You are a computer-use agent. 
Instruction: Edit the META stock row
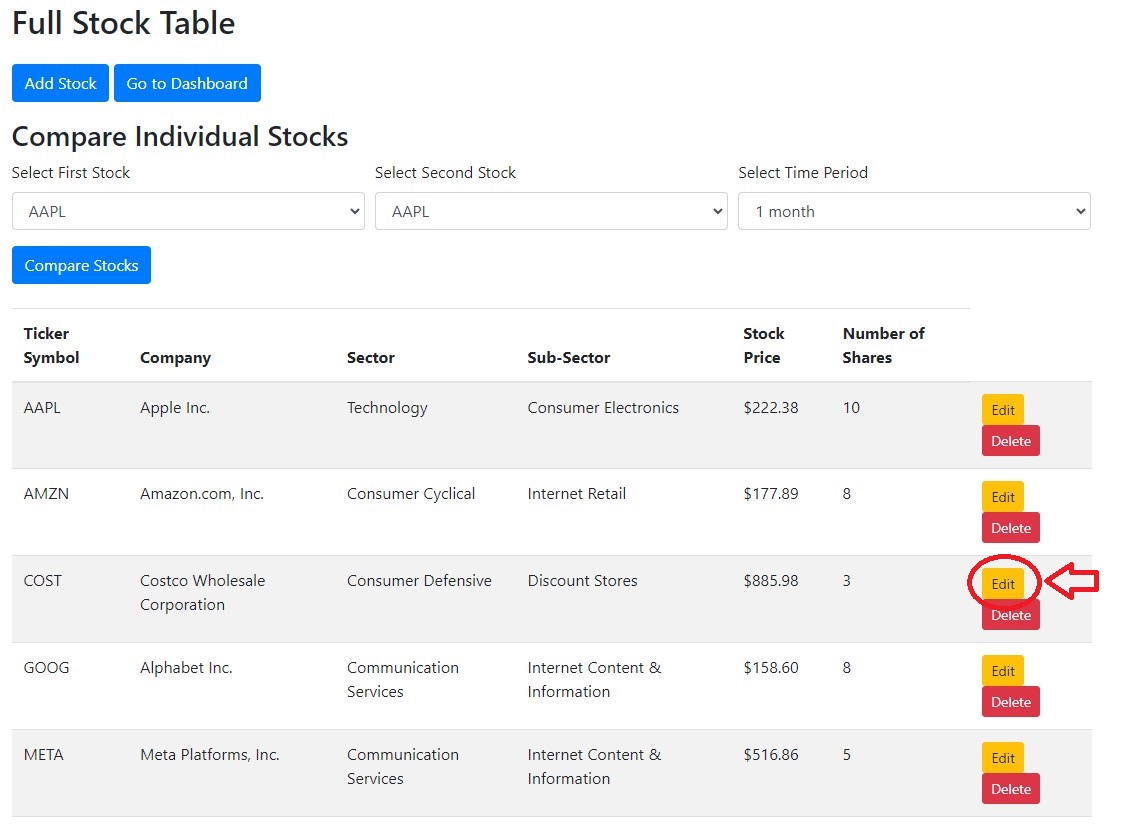pyautogui.click(x=1002, y=758)
